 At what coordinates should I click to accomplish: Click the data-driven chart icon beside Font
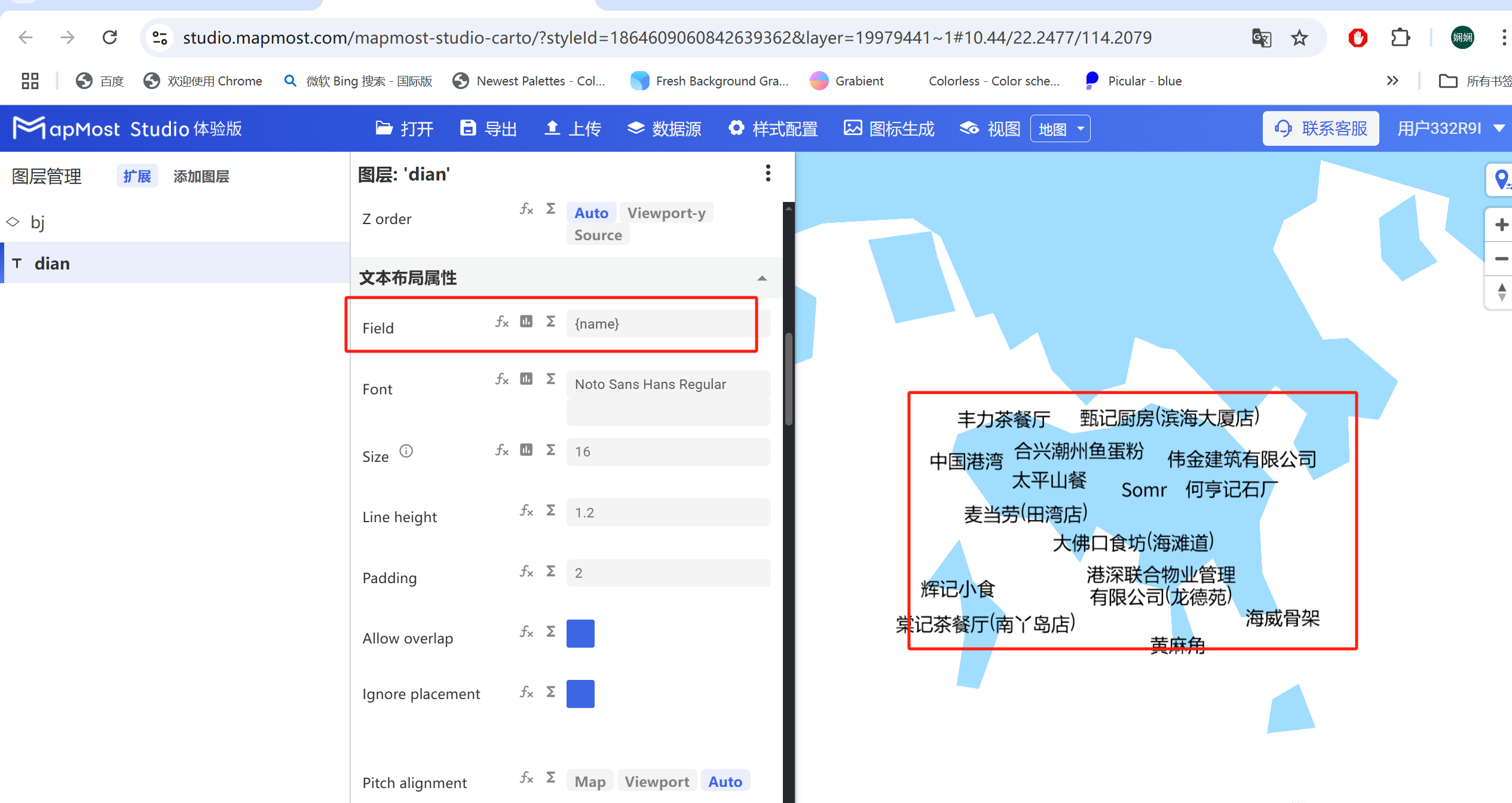click(526, 379)
